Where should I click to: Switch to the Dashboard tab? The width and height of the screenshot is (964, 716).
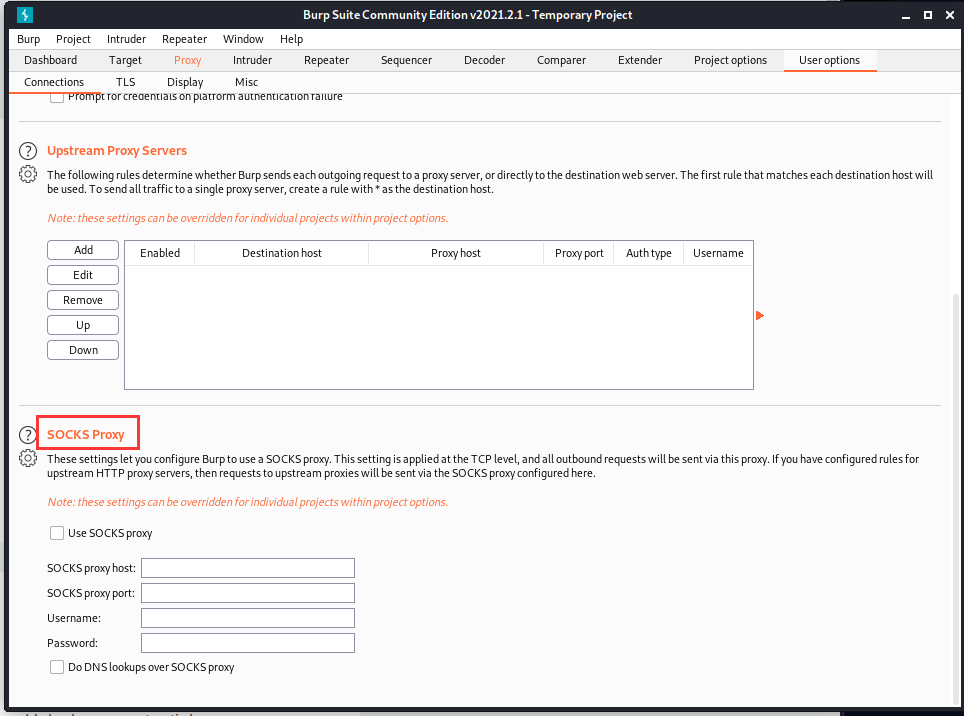50,60
